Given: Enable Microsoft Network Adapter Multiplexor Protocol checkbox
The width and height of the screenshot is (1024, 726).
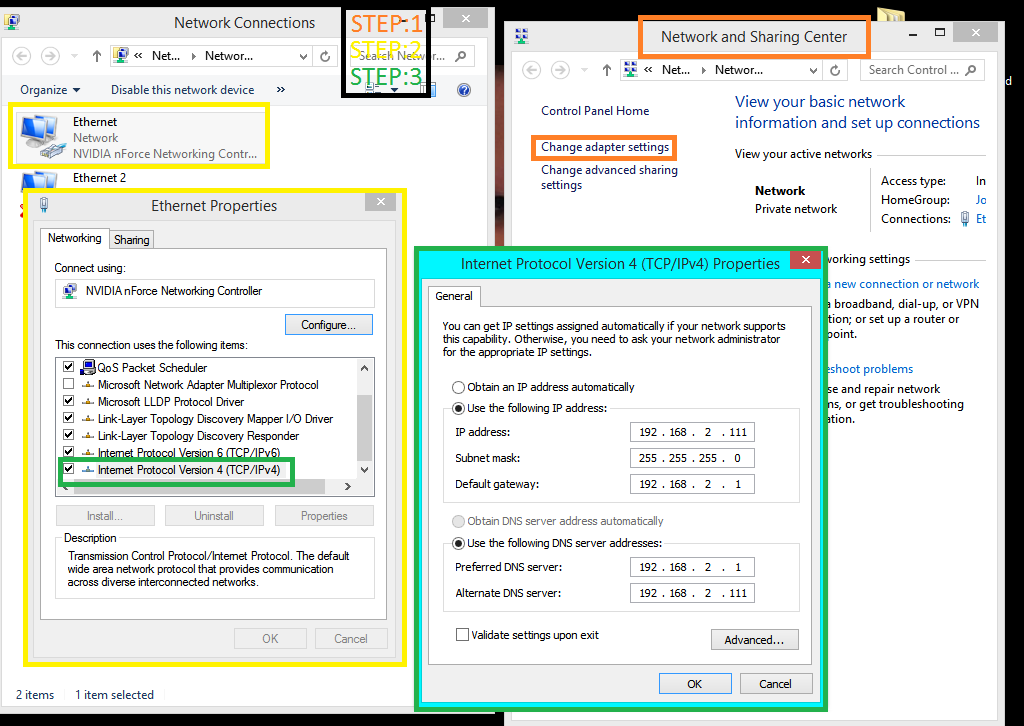Looking at the screenshot, I should 69,384.
